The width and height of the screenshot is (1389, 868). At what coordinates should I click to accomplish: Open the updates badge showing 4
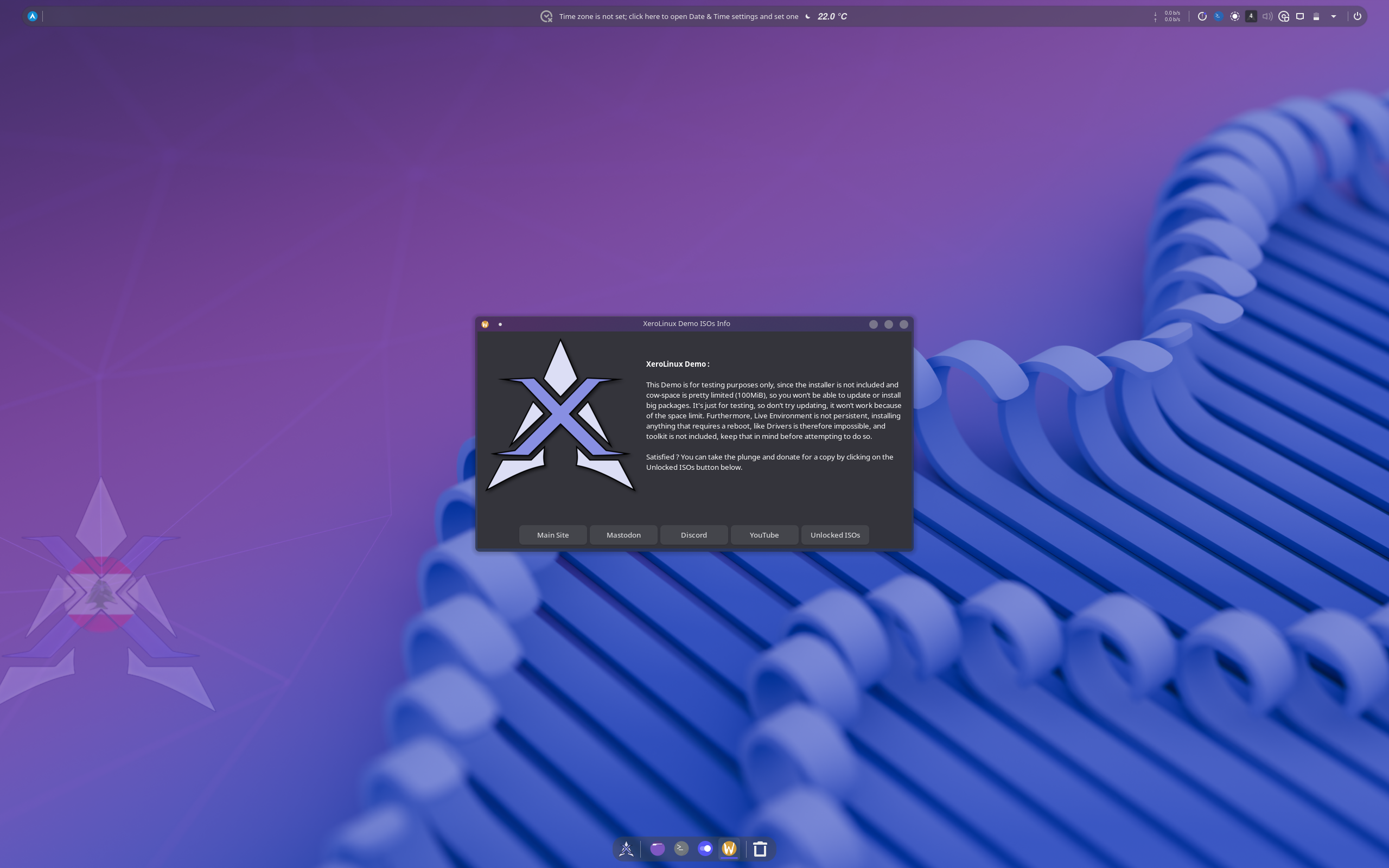1251,16
